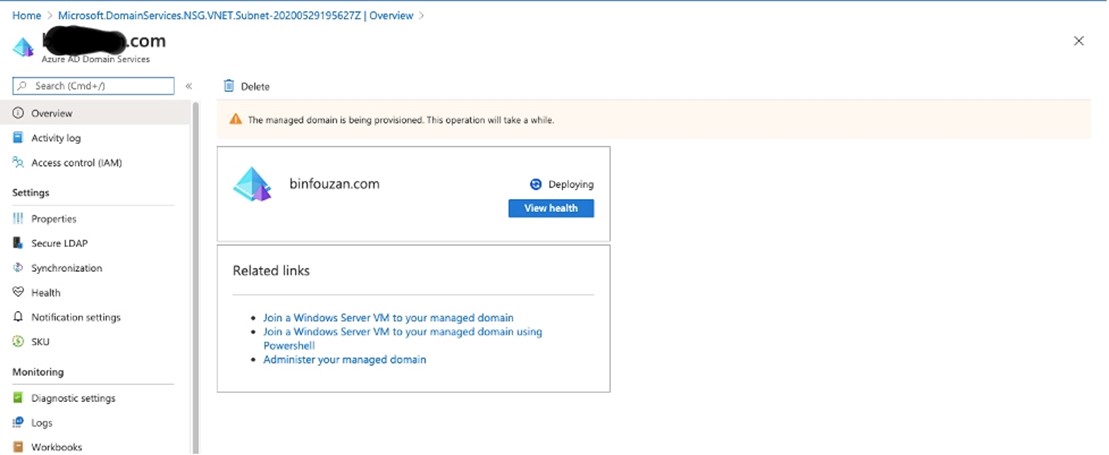This screenshot has width=1109, height=455.
Task: Click the binfouzan.com domain pyramid icon
Action: (252, 184)
